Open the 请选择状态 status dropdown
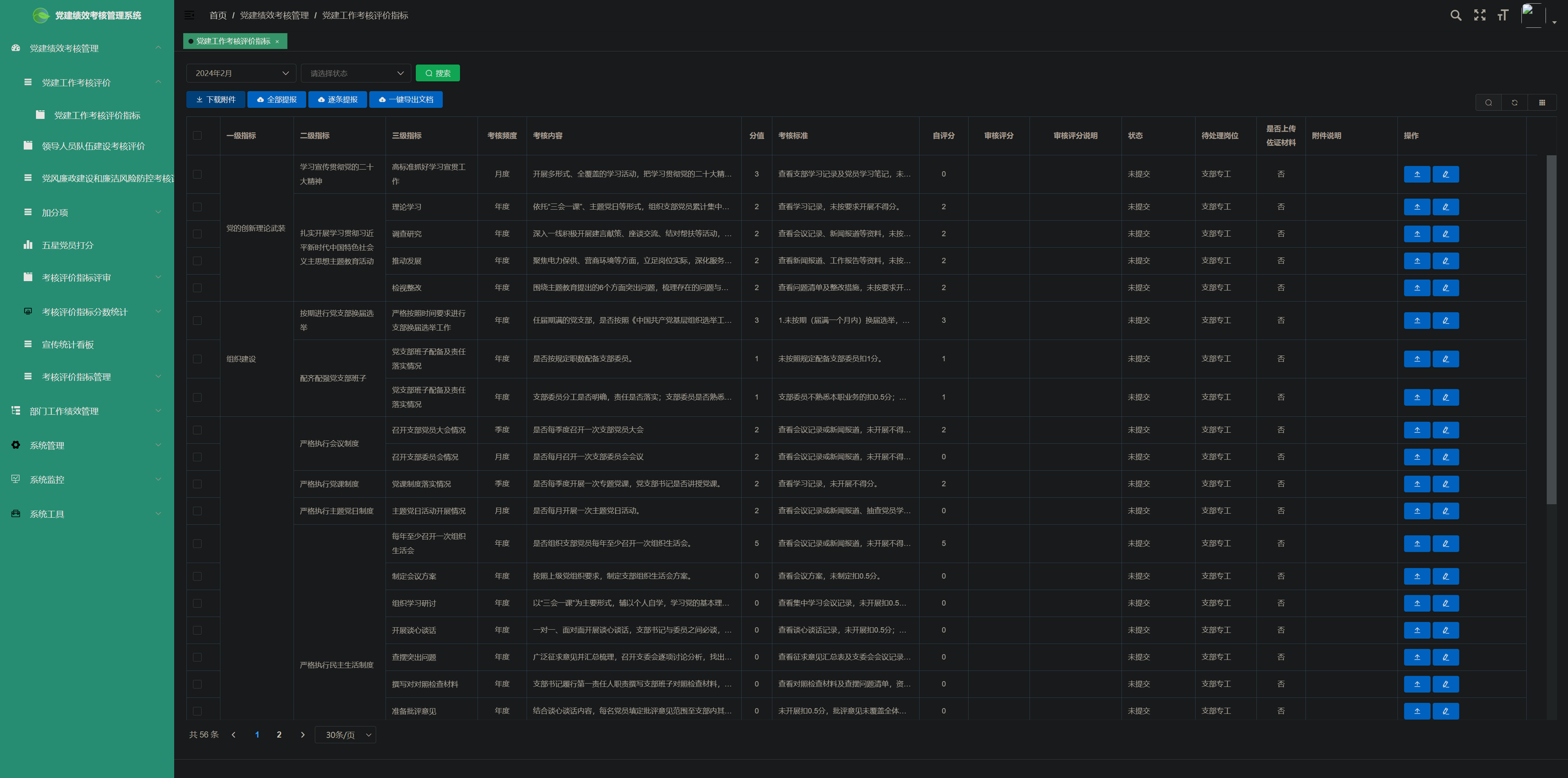 (356, 73)
